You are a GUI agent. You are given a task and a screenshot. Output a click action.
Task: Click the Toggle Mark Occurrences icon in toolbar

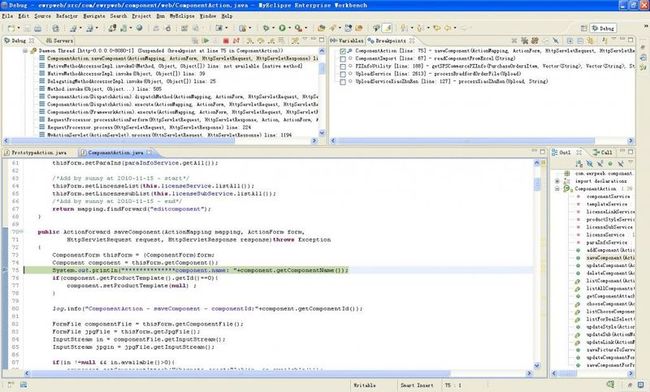(x=387, y=28)
